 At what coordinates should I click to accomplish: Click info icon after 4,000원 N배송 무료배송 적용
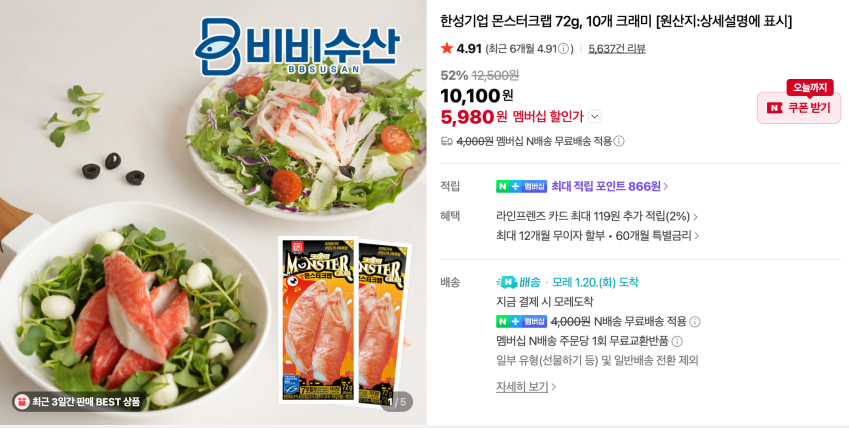[695, 322]
